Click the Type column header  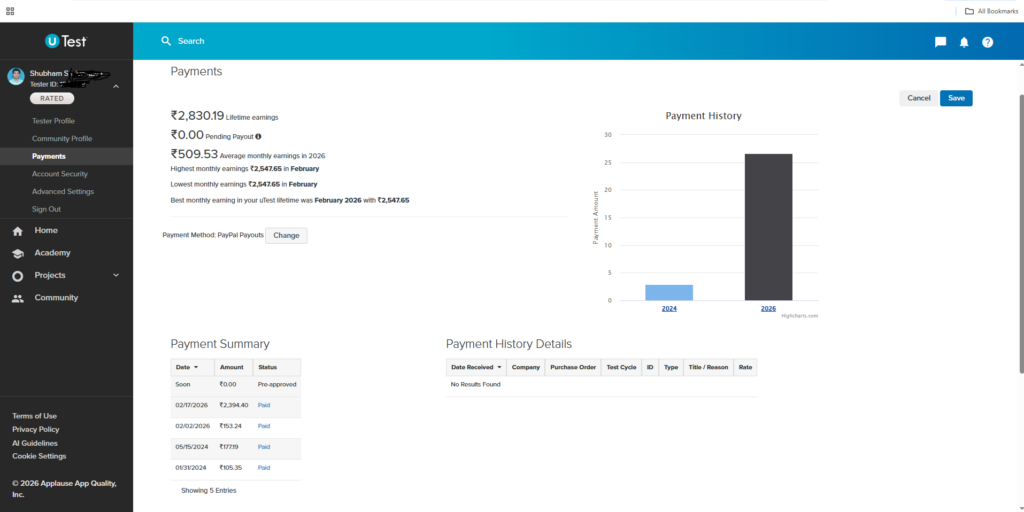pos(671,367)
